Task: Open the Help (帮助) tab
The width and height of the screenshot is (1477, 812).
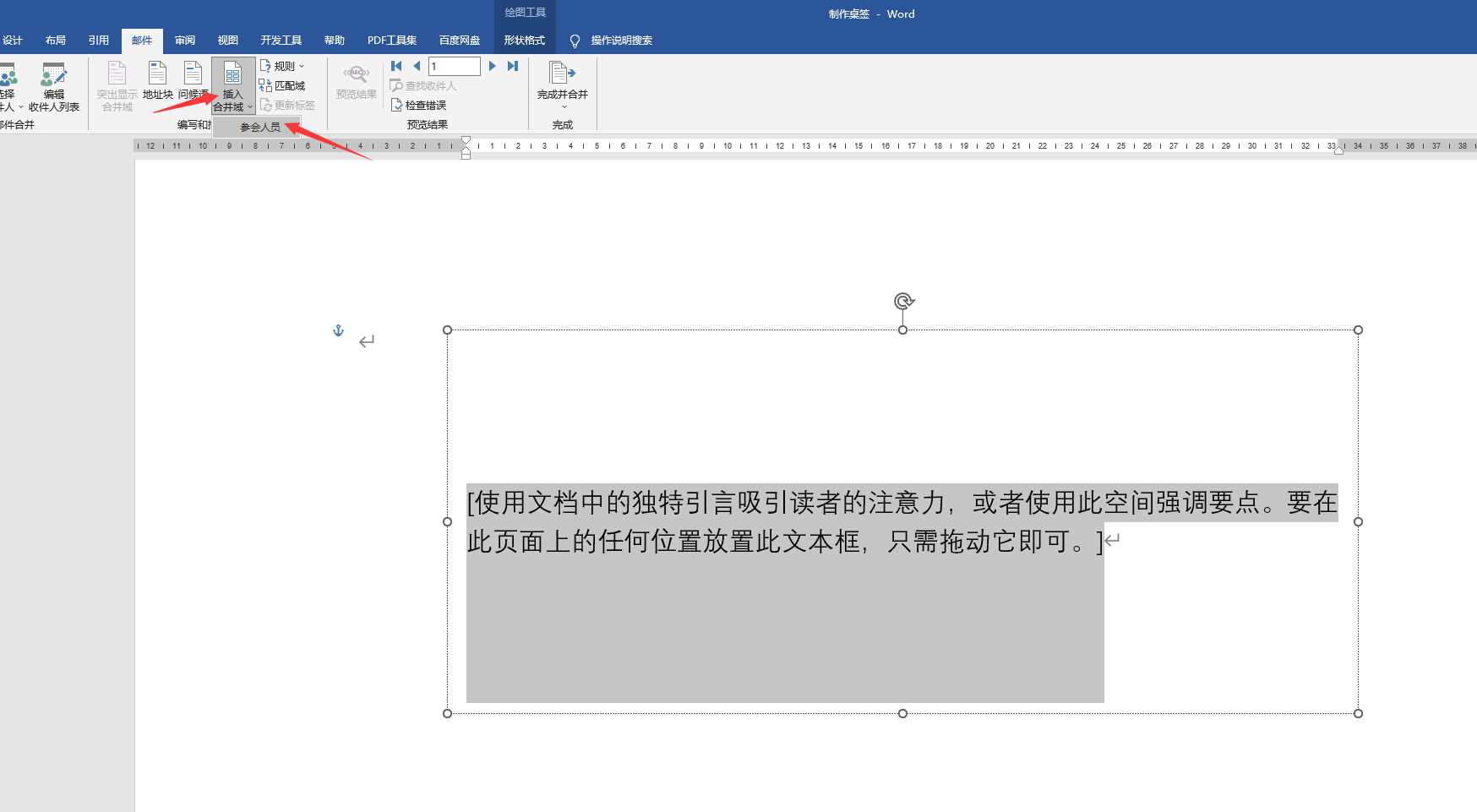Action: (x=335, y=41)
